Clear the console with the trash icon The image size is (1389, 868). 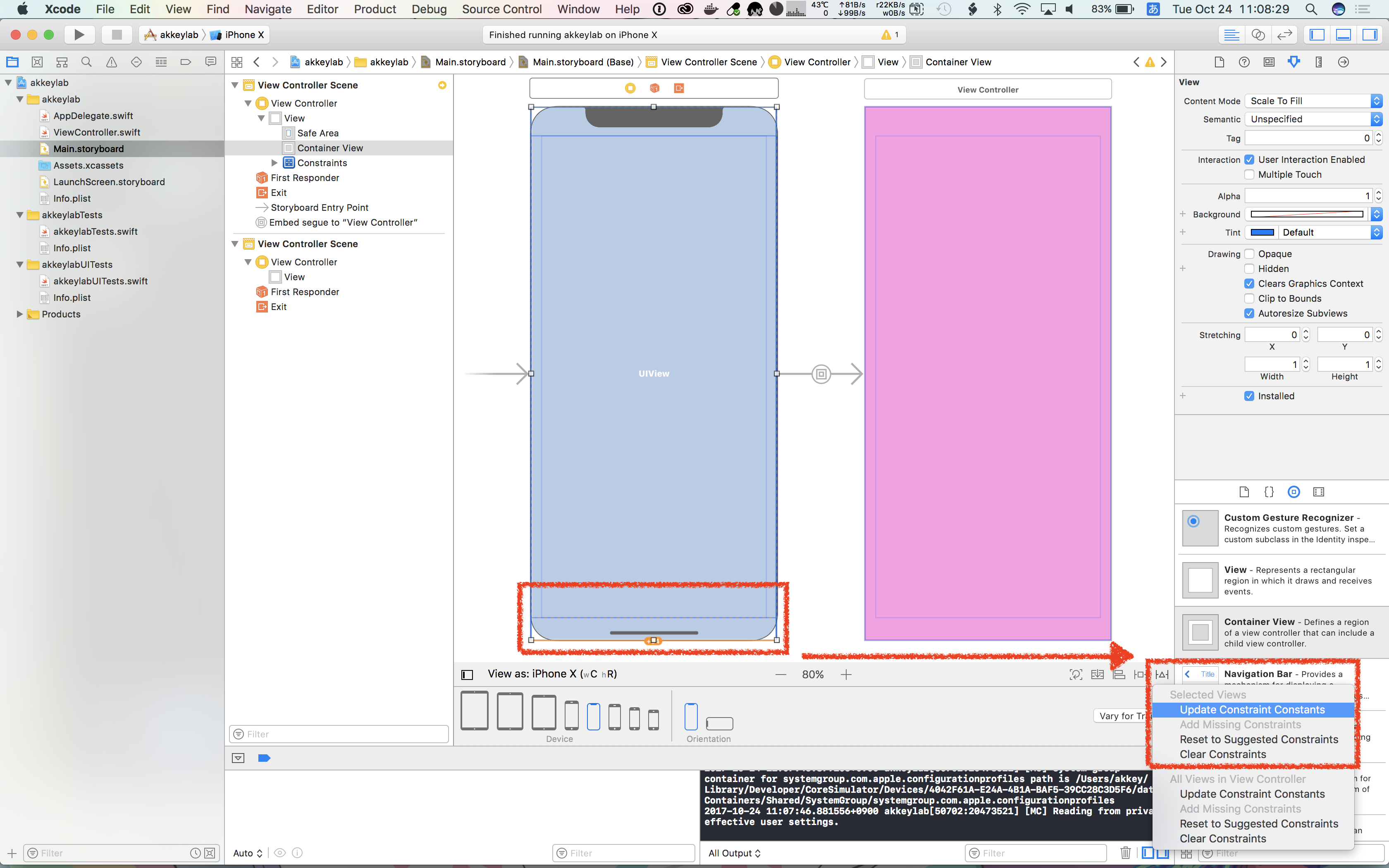click(1126, 852)
